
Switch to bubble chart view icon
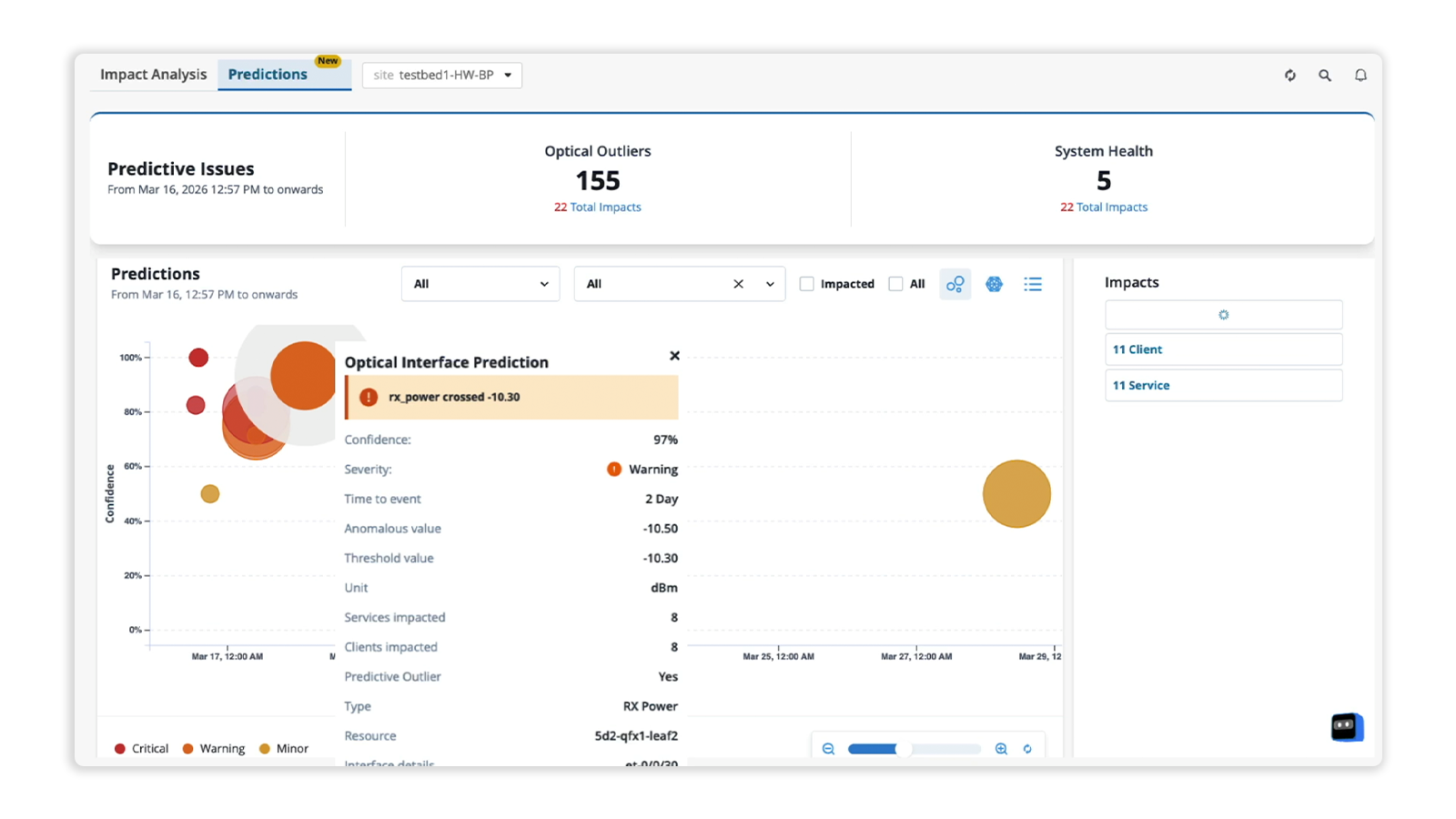pos(955,284)
